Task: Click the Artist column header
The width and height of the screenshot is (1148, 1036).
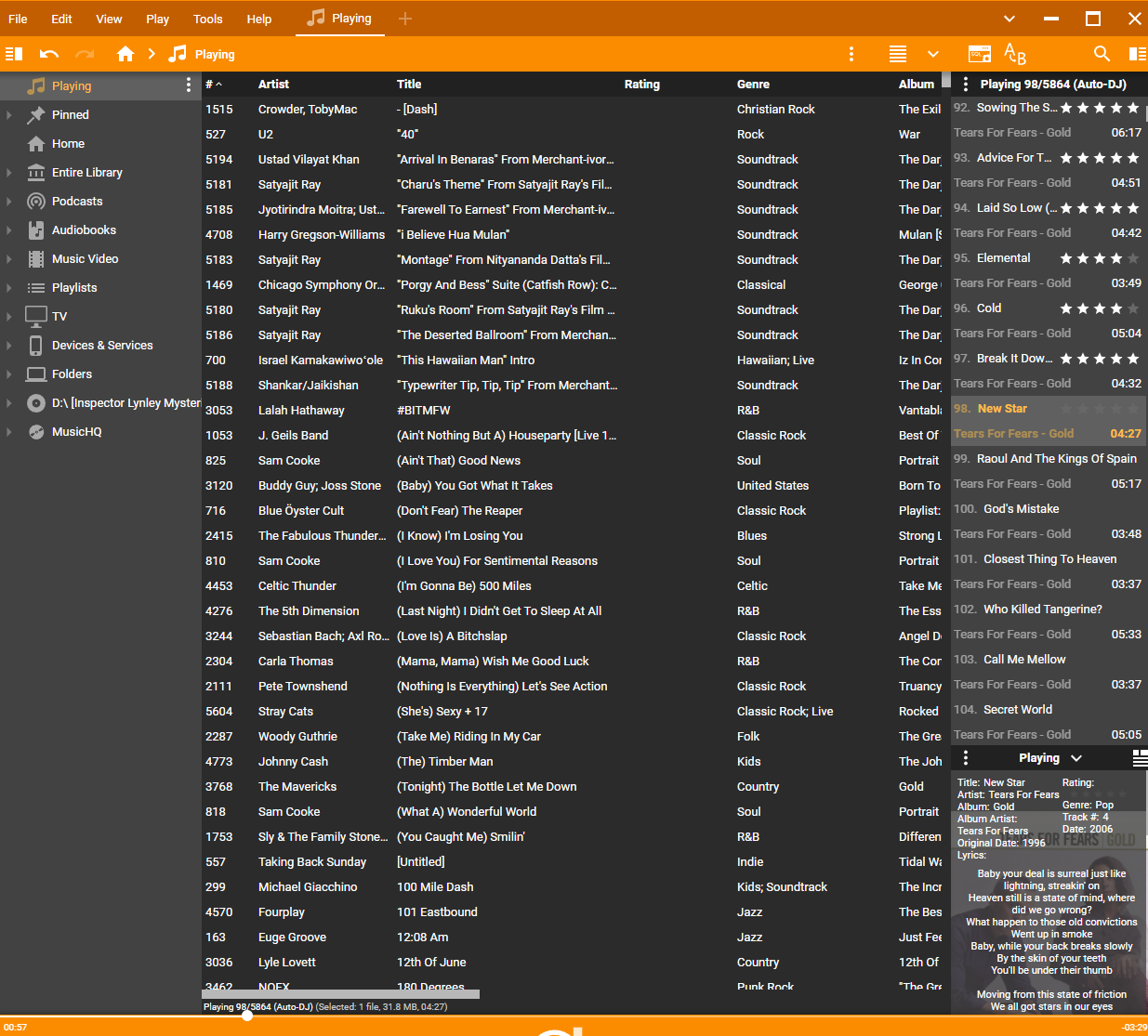Action: tap(273, 84)
